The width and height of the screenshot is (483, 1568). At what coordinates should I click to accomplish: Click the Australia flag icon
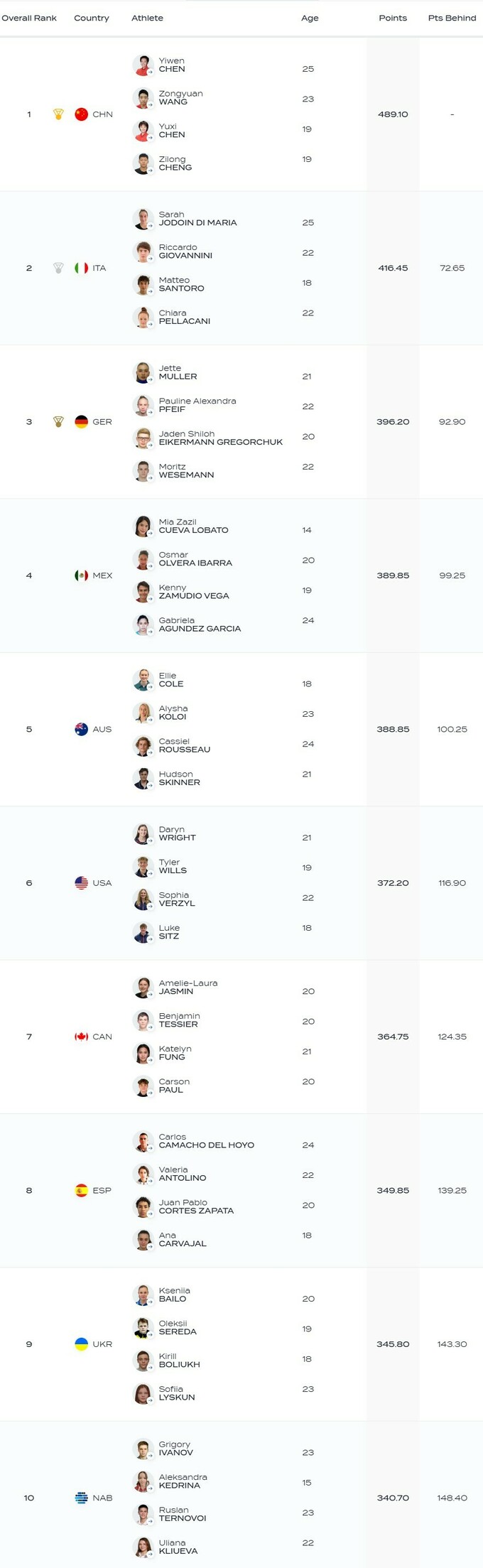[x=82, y=729]
